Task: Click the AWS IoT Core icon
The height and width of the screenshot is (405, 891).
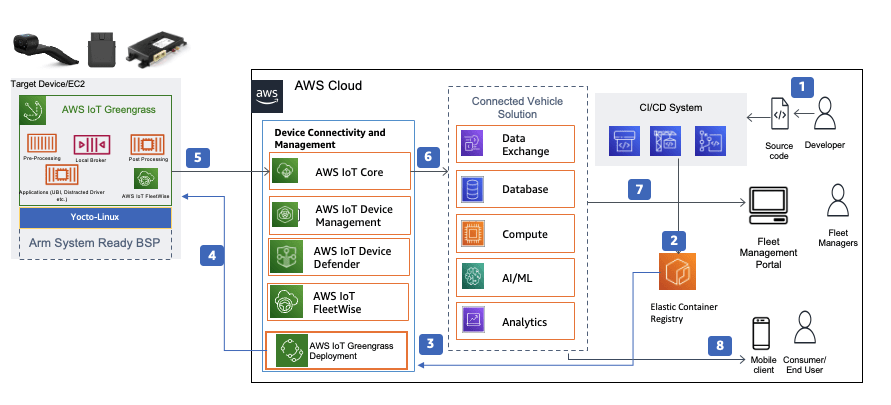Action: point(283,171)
